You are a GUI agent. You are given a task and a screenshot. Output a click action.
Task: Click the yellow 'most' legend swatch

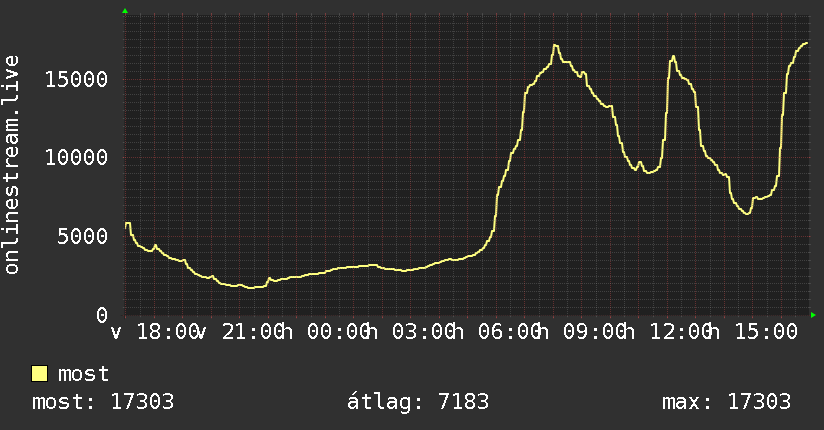pos(39,374)
